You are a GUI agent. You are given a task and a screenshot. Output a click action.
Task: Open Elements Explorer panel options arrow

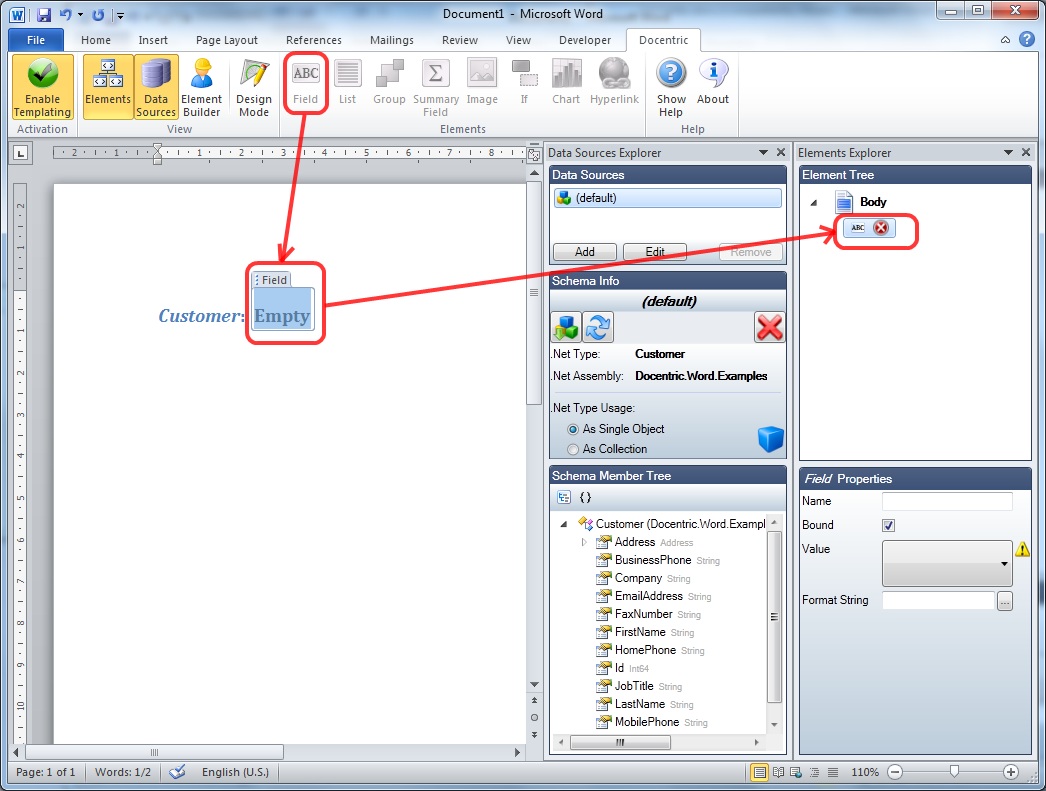coord(1008,153)
